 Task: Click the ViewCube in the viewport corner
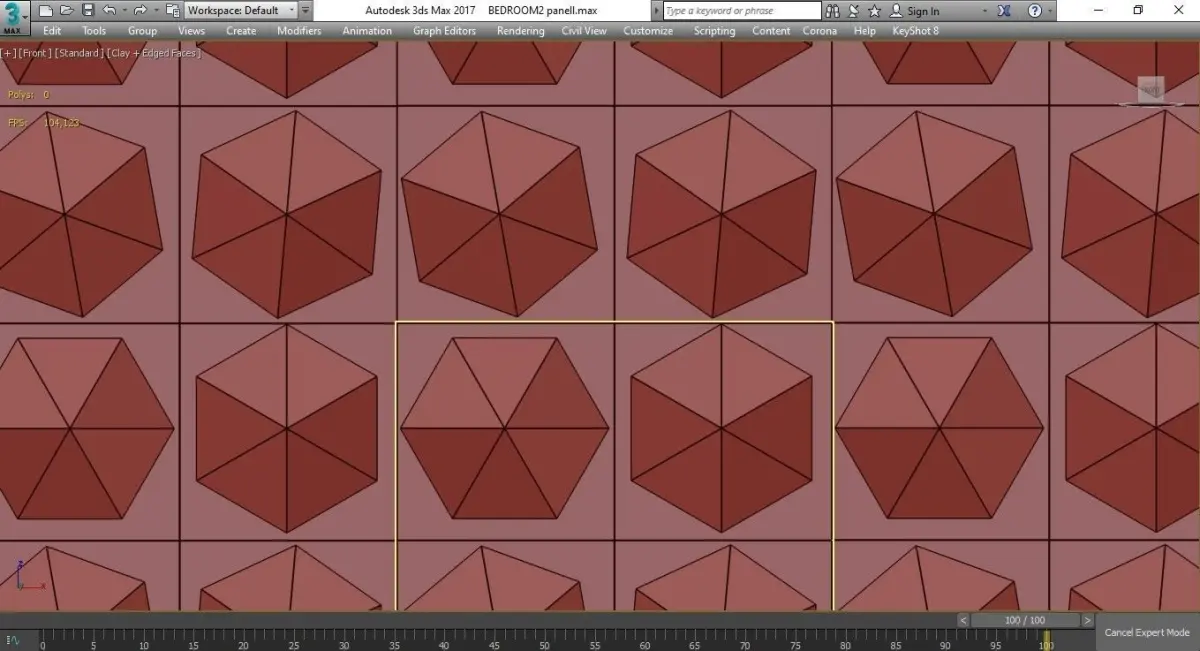click(x=1150, y=91)
